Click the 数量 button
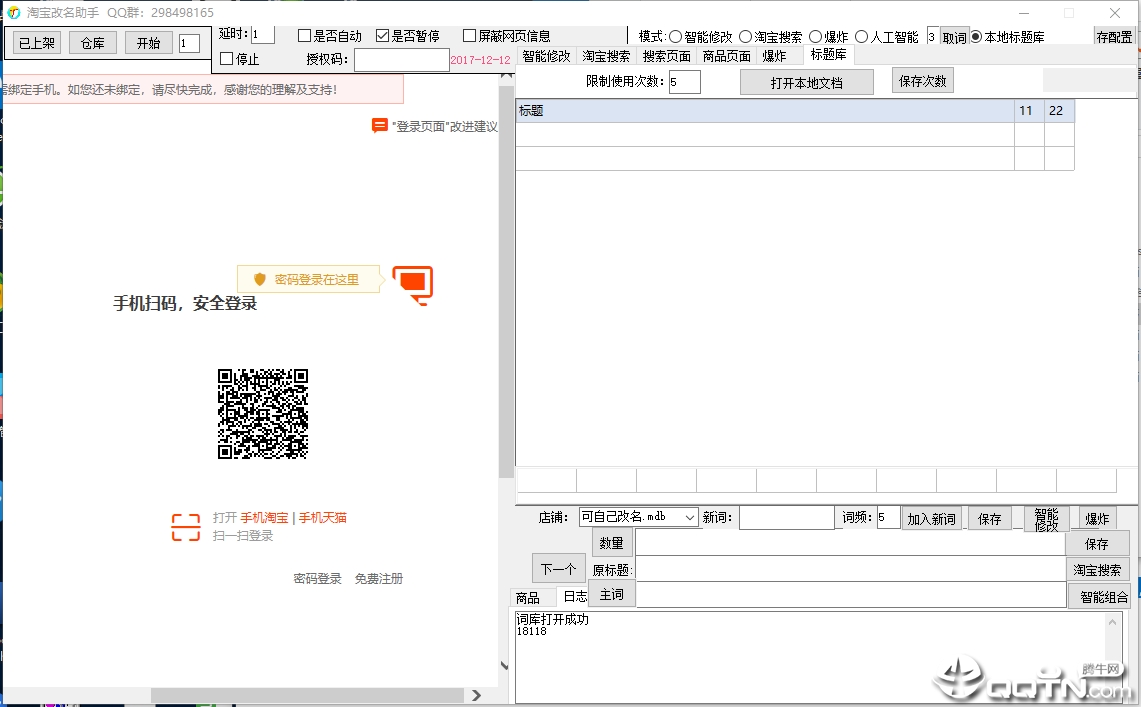 point(611,543)
